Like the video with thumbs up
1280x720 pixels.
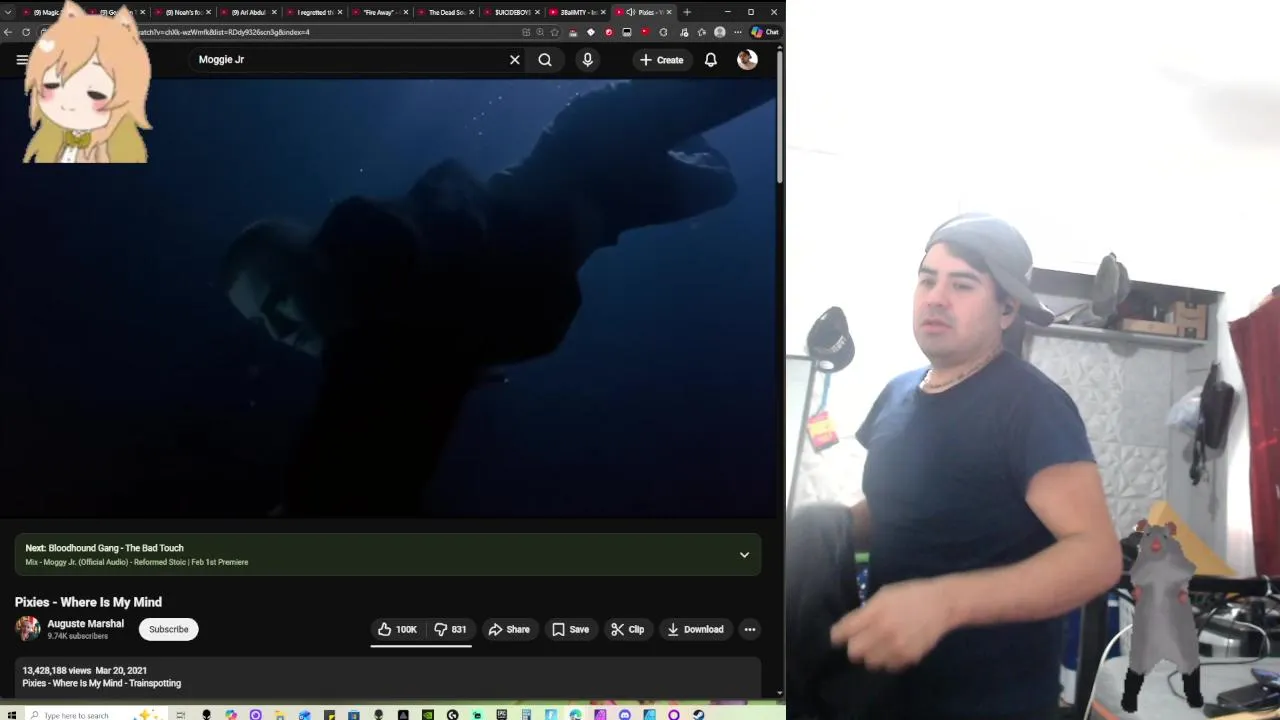point(397,629)
